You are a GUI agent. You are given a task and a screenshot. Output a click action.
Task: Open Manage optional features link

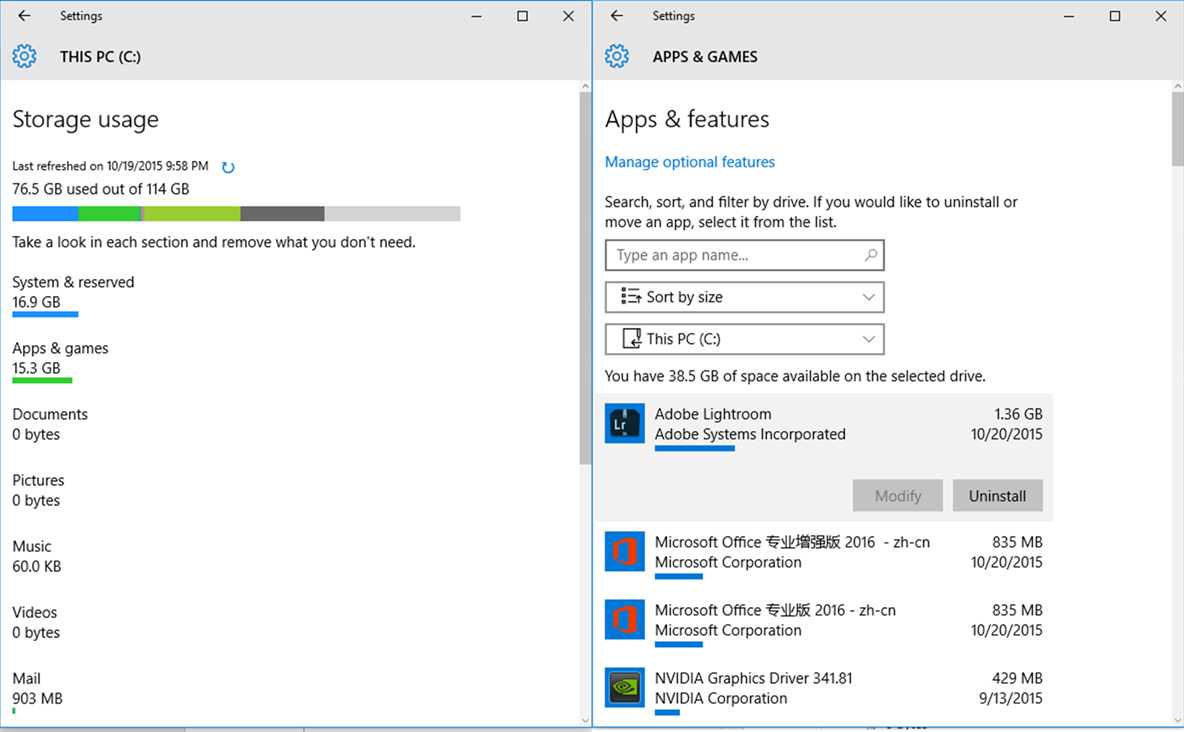[x=689, y=162]
